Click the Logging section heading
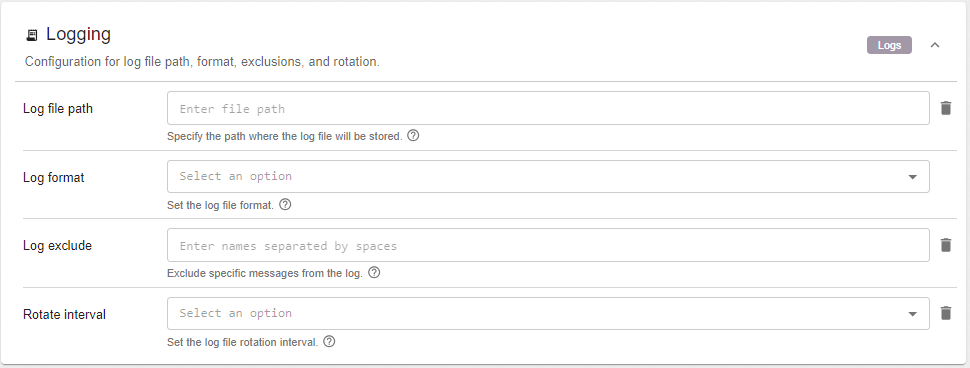The height and width of the screenshot is (368, 970). [x=79, y=34]
